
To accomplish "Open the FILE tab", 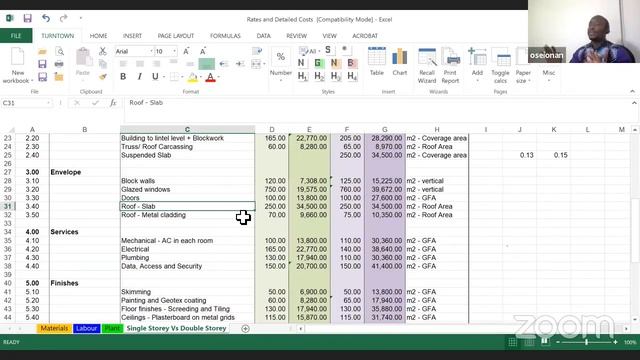I will click(x=16, y=36).
